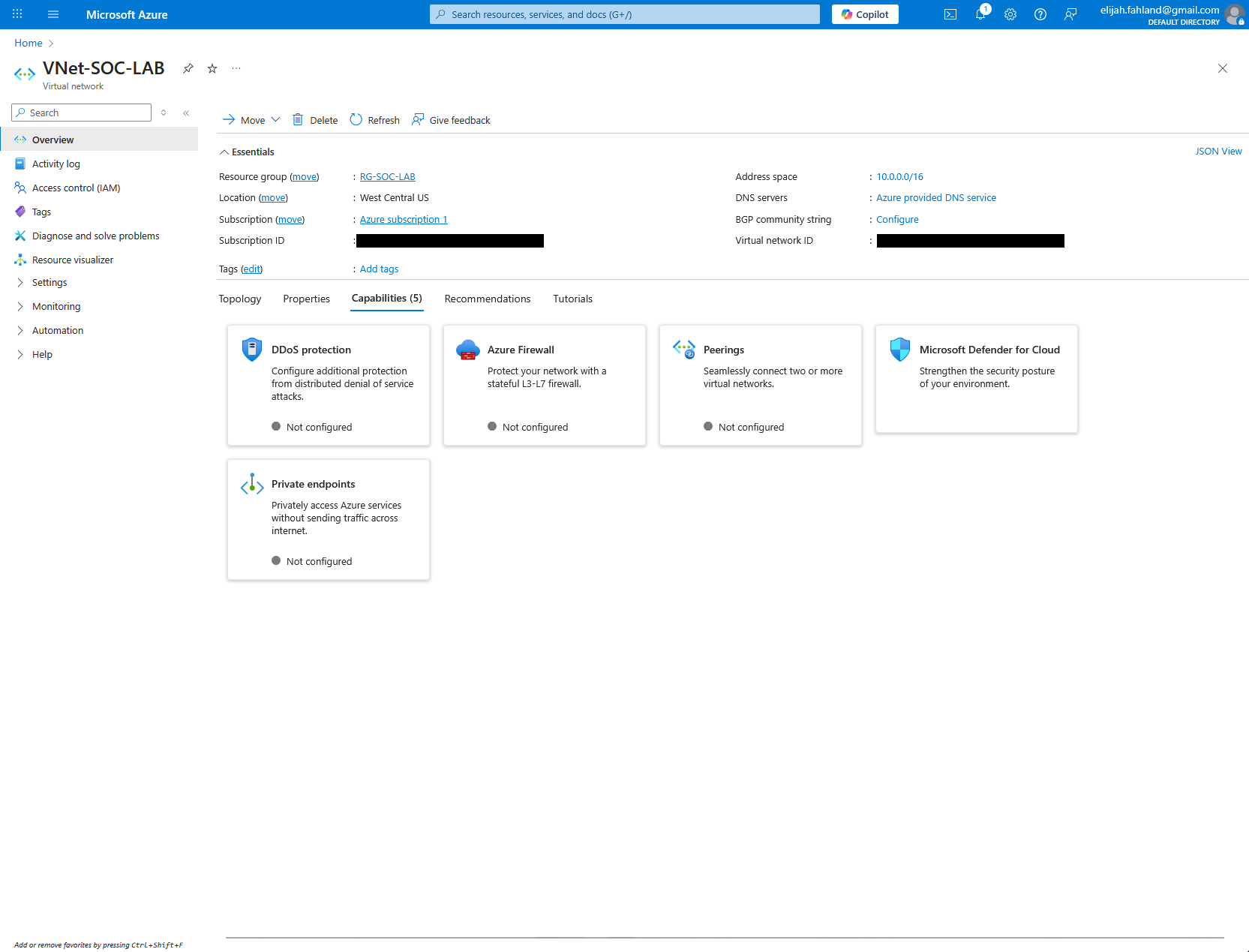Open the help question mark icon

click(1040, 14)
